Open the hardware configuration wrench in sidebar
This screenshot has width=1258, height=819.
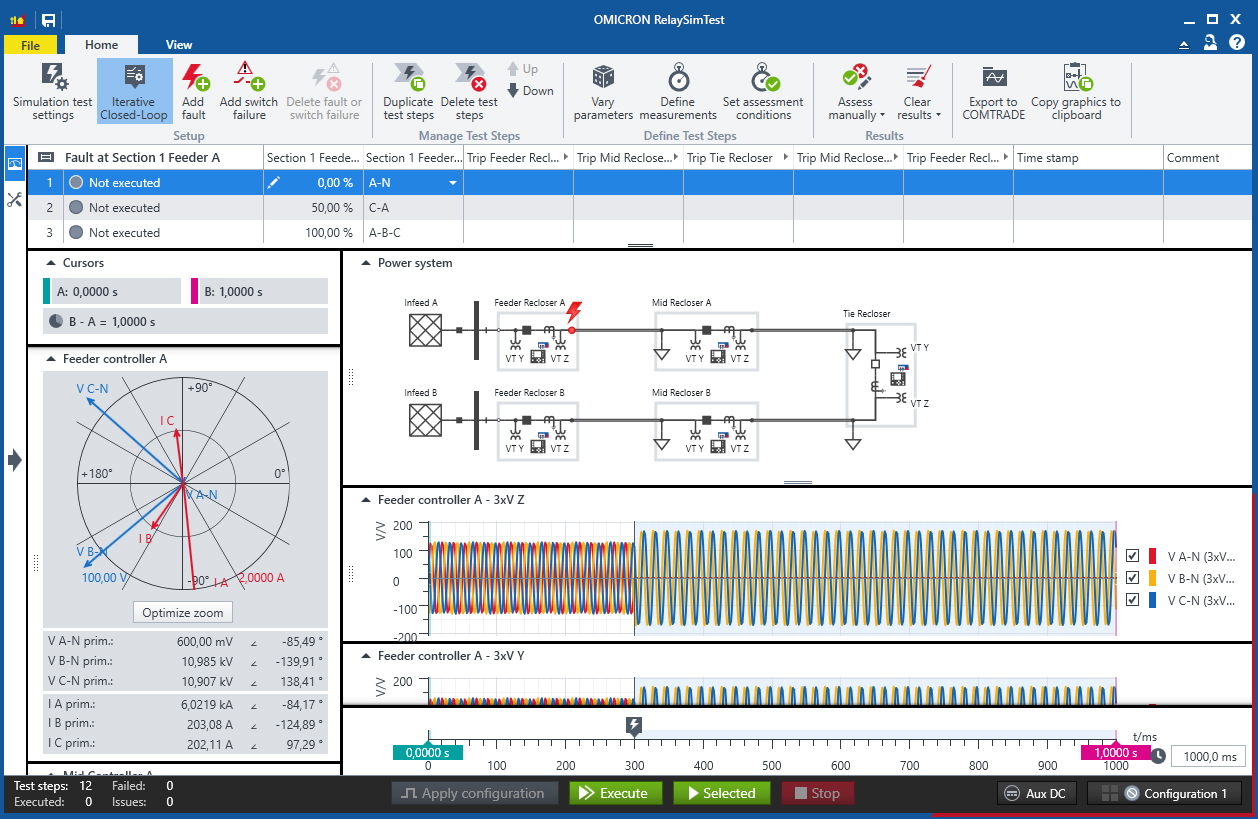[14, 199]
